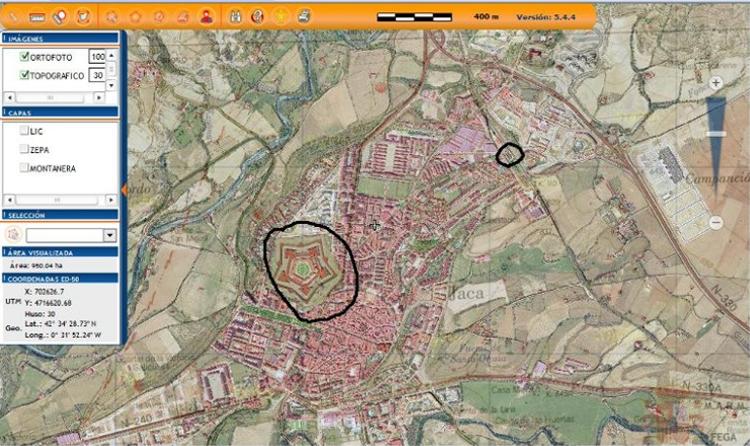Click the zoom out minus button
Image resolution: width=750 pixels, height=446 pixels.
[715, 222]
